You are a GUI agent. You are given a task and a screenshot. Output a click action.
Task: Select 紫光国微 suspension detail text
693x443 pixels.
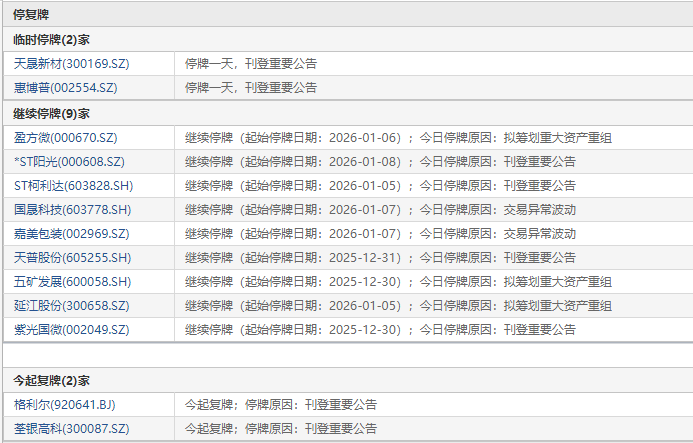coord(380,329)
